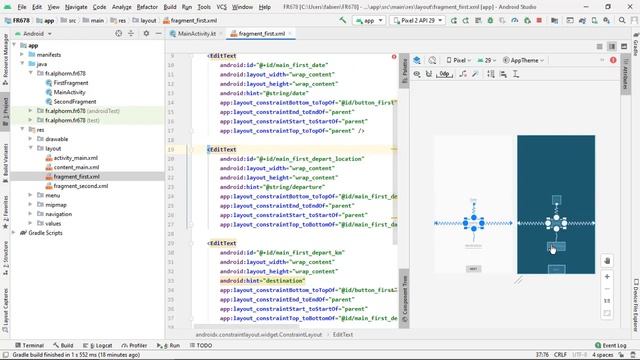Open the Logcat tool window
Viewport: 640px width, 360px height.
pyautogui.click(x=98, y=345)
